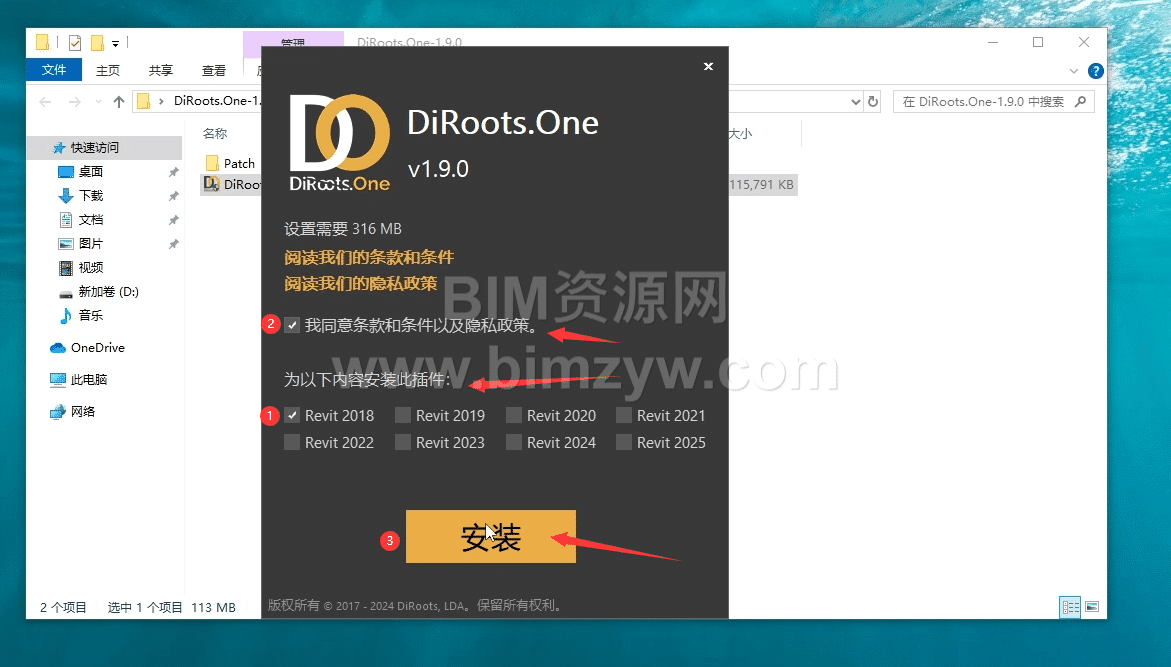This screenshot has height=667, width=1171.
Task: Click the 视频 film strip icon
Action: coord(66,267)
